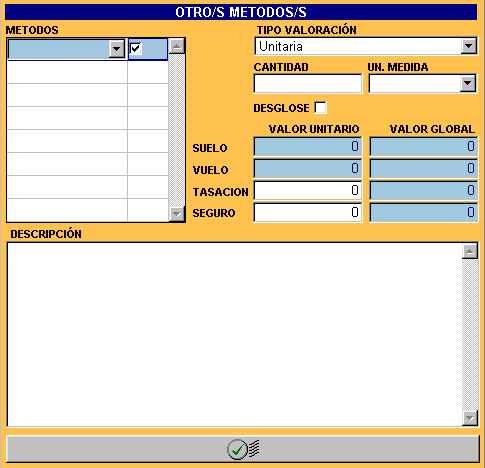Expand the TIPO VALORACIÓN dropdown

coord(469,46)
